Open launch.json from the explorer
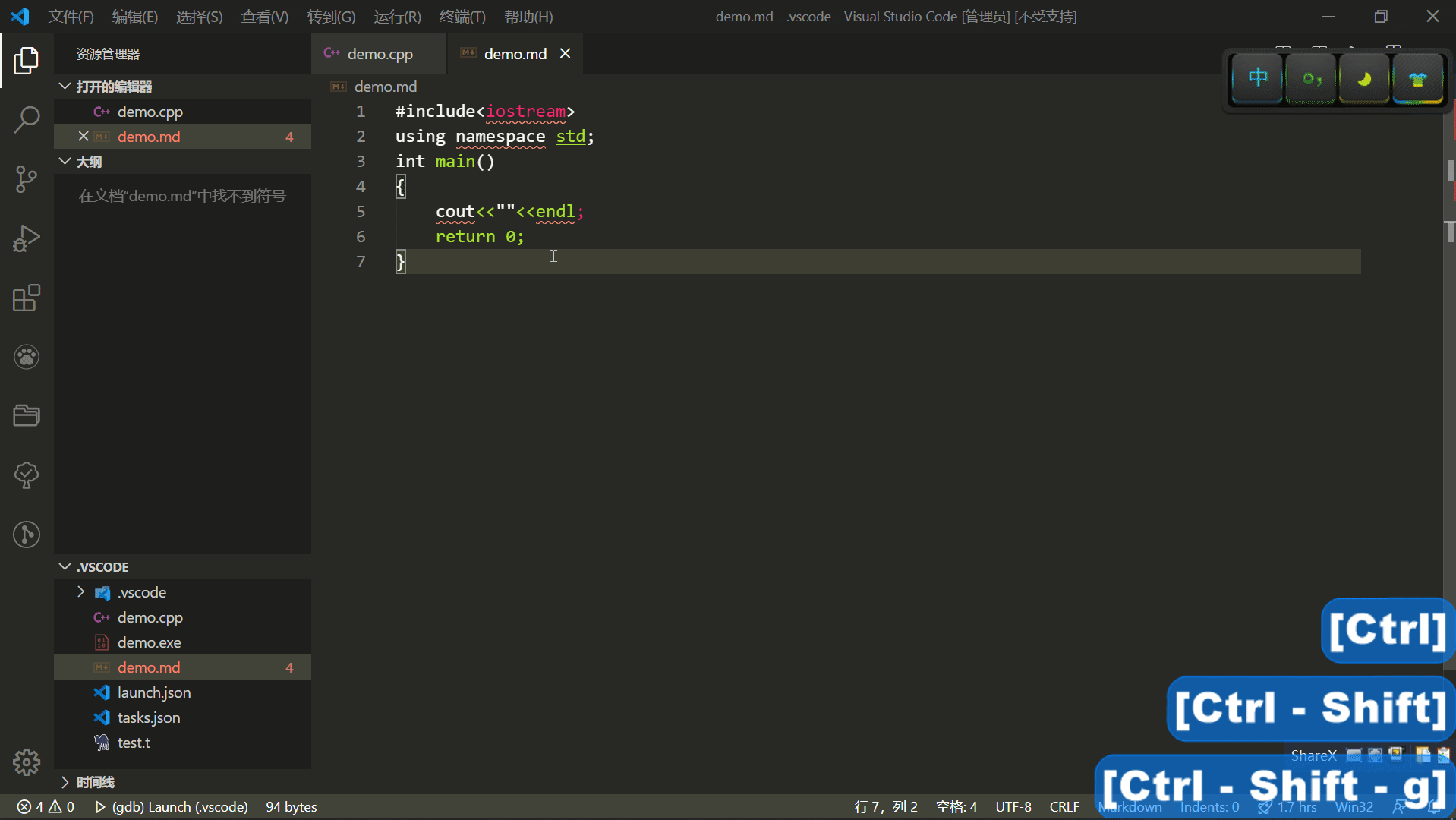This screenshot has height=820, width=1456. (x=153, y=692)
